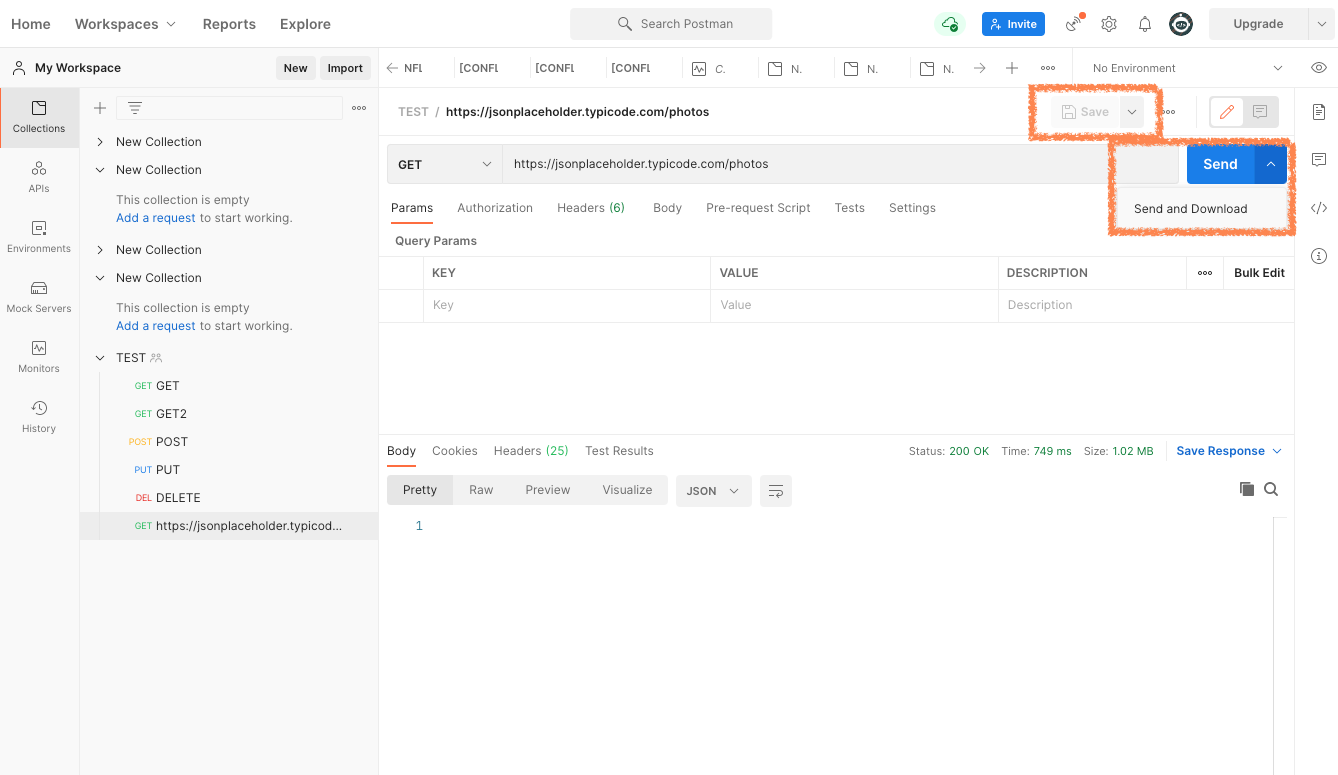Image resolution: width=1338 pixels, height=775 pixels.
Task: Click the sync status cloud icon
Action: point(949,24)
